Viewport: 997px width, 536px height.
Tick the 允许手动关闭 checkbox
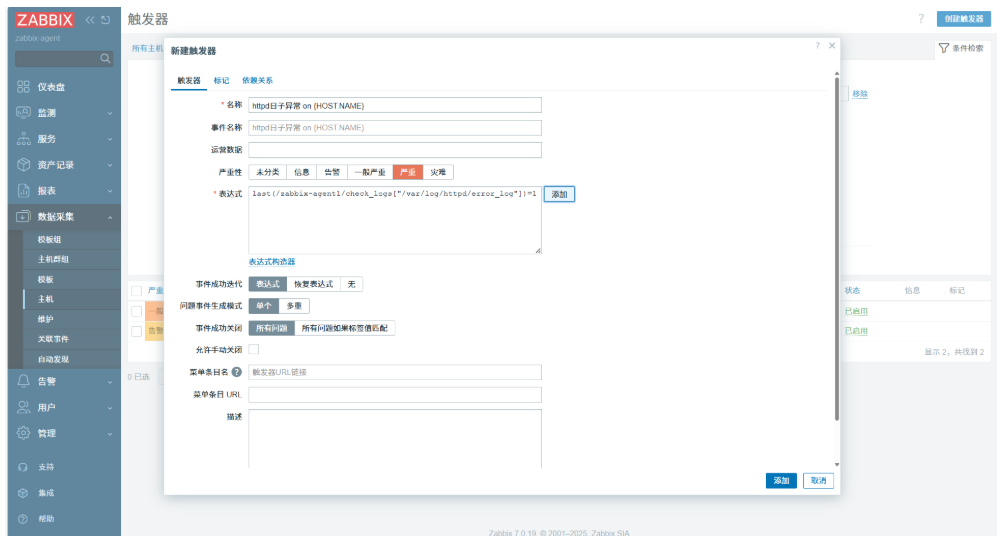pos(254,349)
